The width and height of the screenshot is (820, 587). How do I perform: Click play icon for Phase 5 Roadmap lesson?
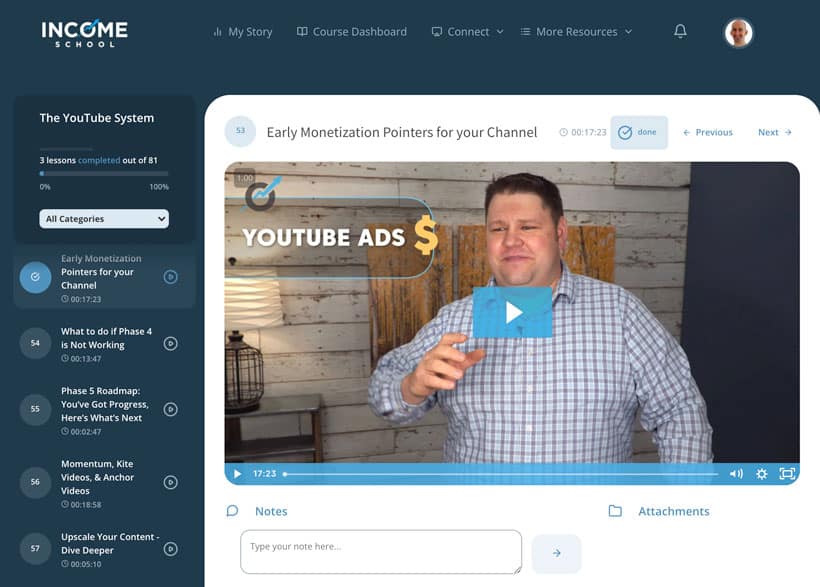170,409
